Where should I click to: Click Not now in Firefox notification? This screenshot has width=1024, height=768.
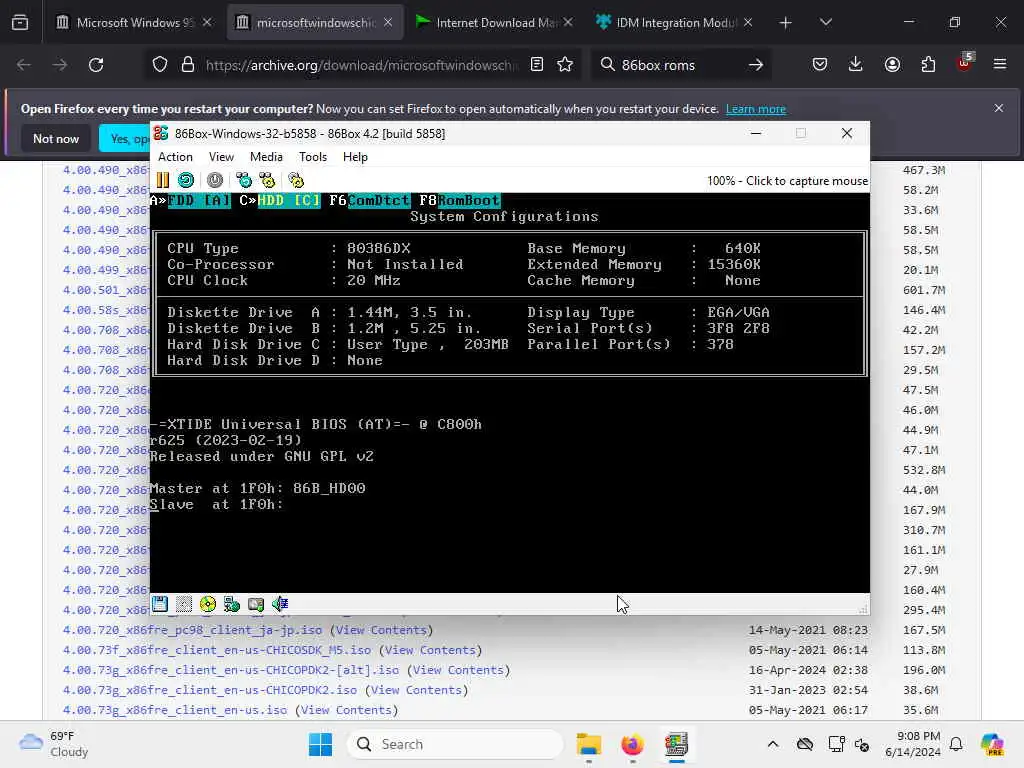(56, 138)
